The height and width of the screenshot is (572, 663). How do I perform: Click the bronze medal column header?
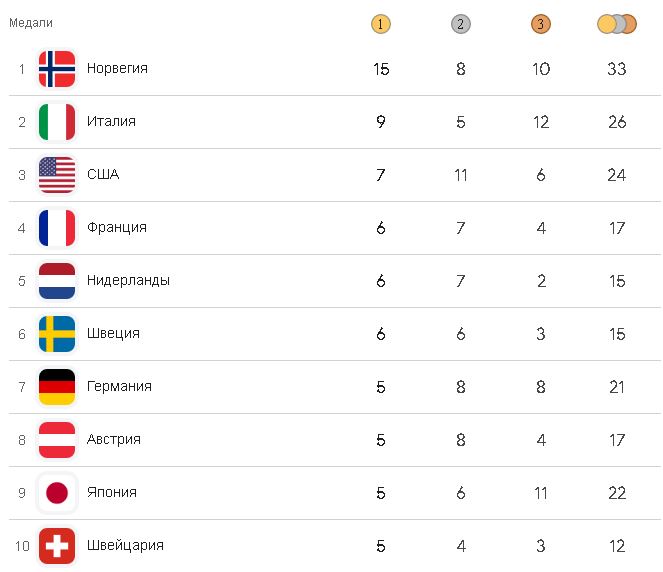(x=541, y=24)
